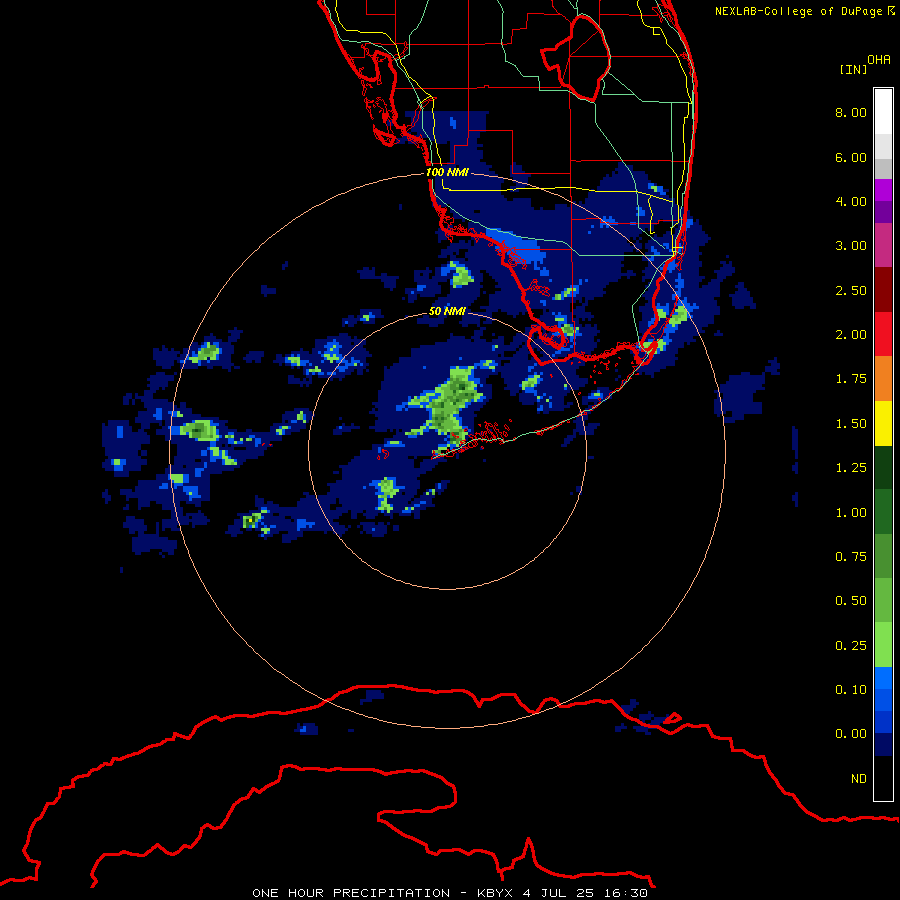900x900 pixels.
Task: Click the 0.00 legend value
Action: (x=851, y=734)
